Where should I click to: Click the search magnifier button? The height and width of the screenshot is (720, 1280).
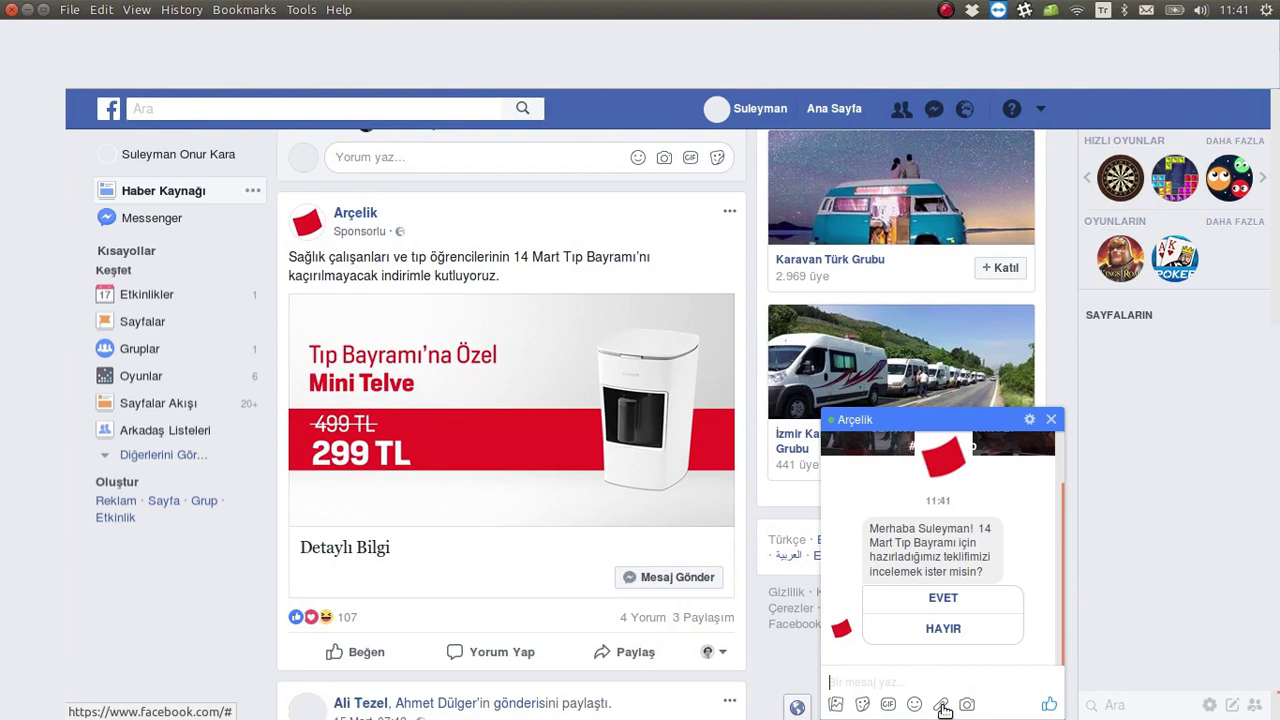[523, 109]
